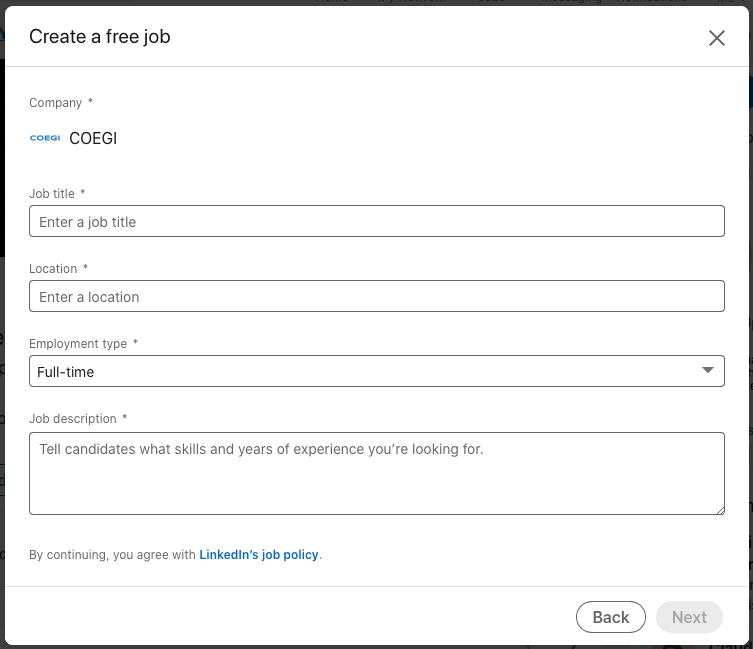Click into the Job description text area

pyautogui.click(x=376, y=473)
